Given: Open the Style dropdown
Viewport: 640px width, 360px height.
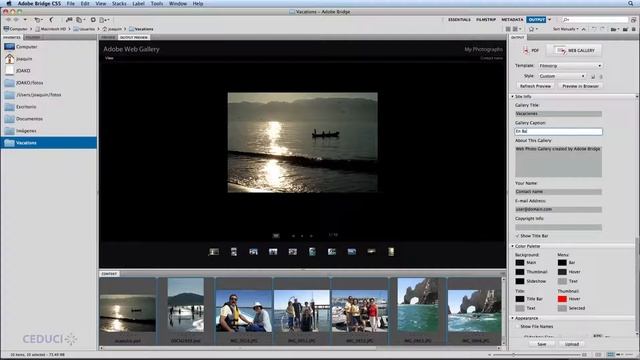Looking at the screenshot, I should point(562,76).
